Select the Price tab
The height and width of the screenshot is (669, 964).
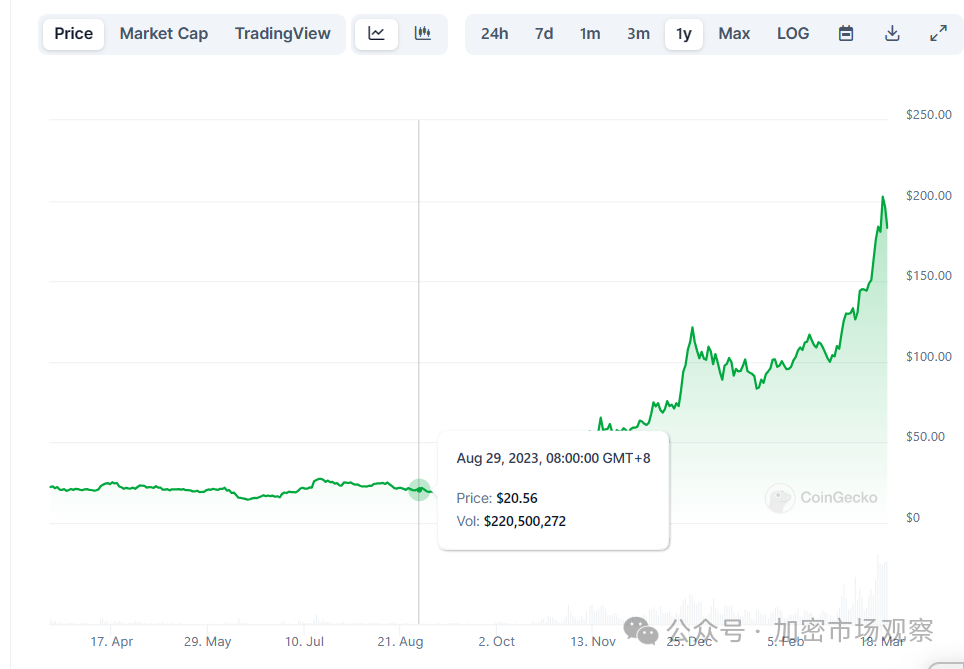point(73,33)
